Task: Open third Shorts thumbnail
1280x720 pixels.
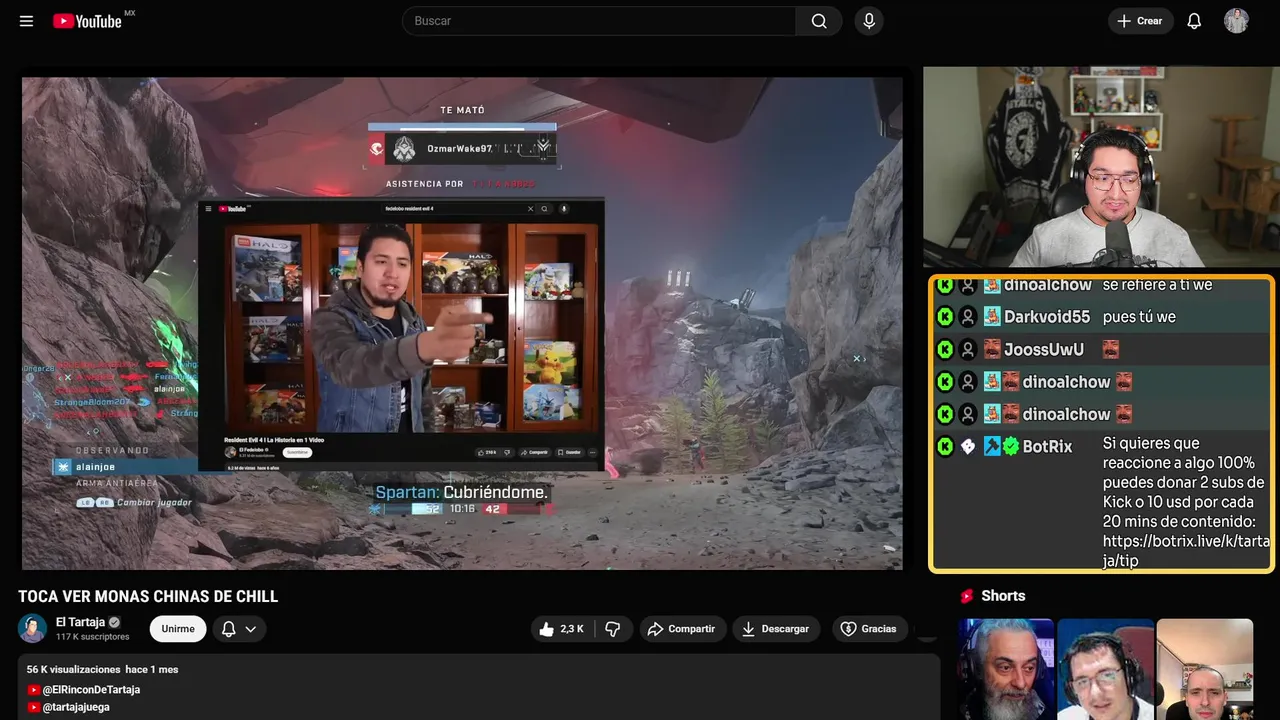Action: click(1204, 669)
